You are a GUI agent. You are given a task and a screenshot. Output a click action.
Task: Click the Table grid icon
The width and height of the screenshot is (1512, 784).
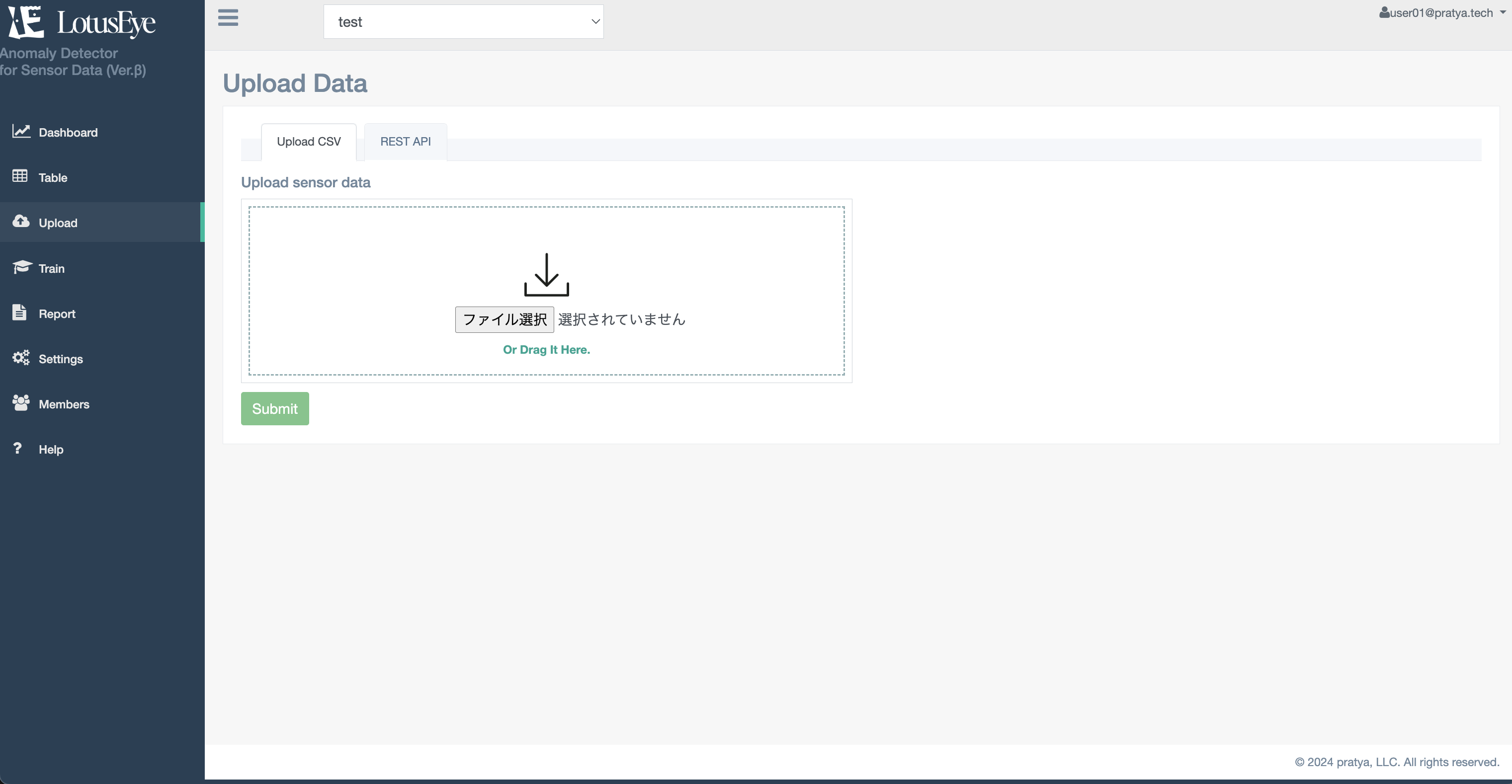(20, 176)
